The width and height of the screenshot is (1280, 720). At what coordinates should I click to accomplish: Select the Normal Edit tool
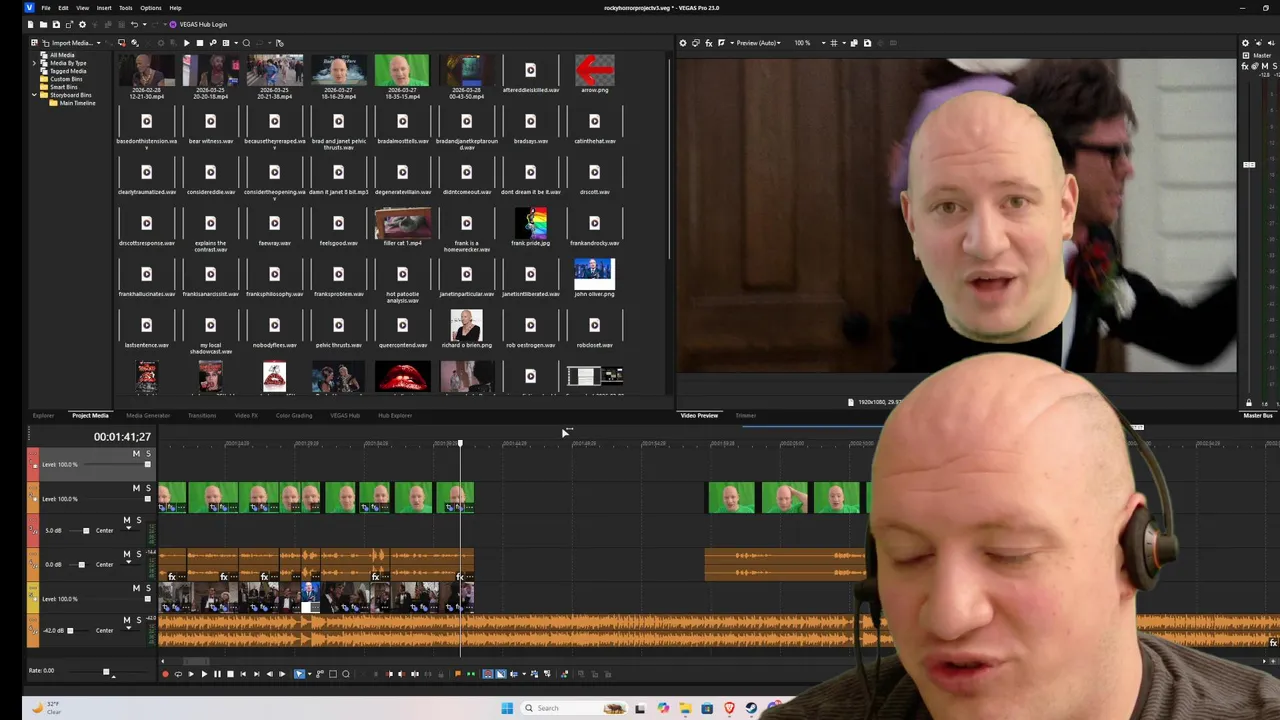(299, 674)
